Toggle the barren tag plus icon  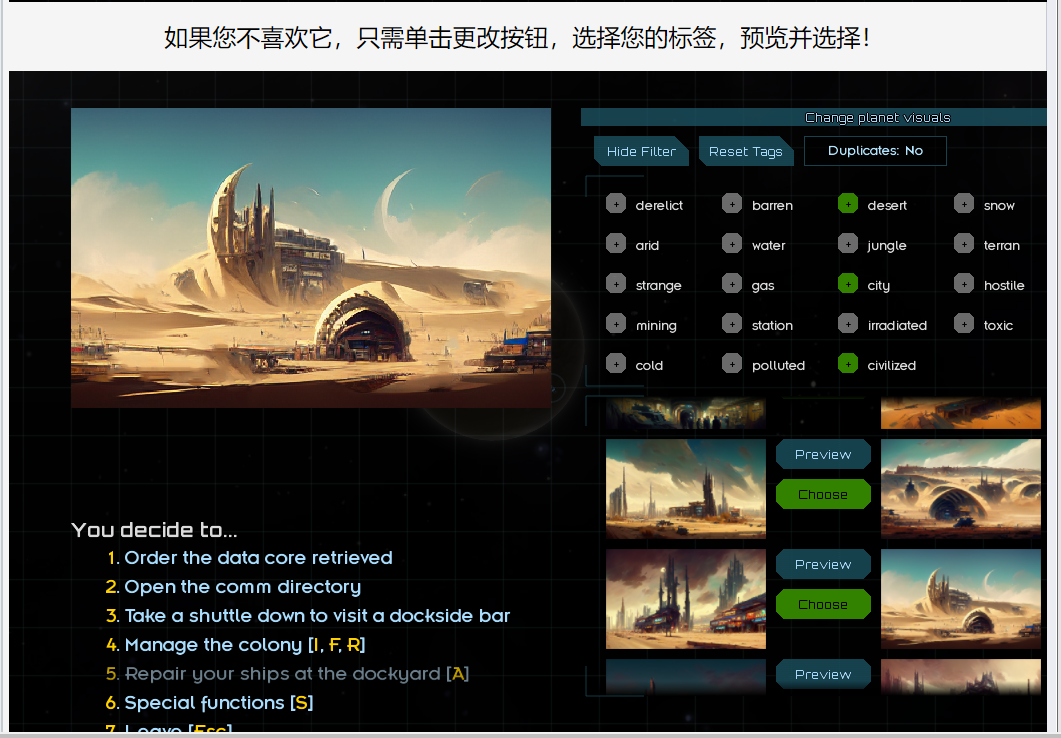tap(731, 204)
